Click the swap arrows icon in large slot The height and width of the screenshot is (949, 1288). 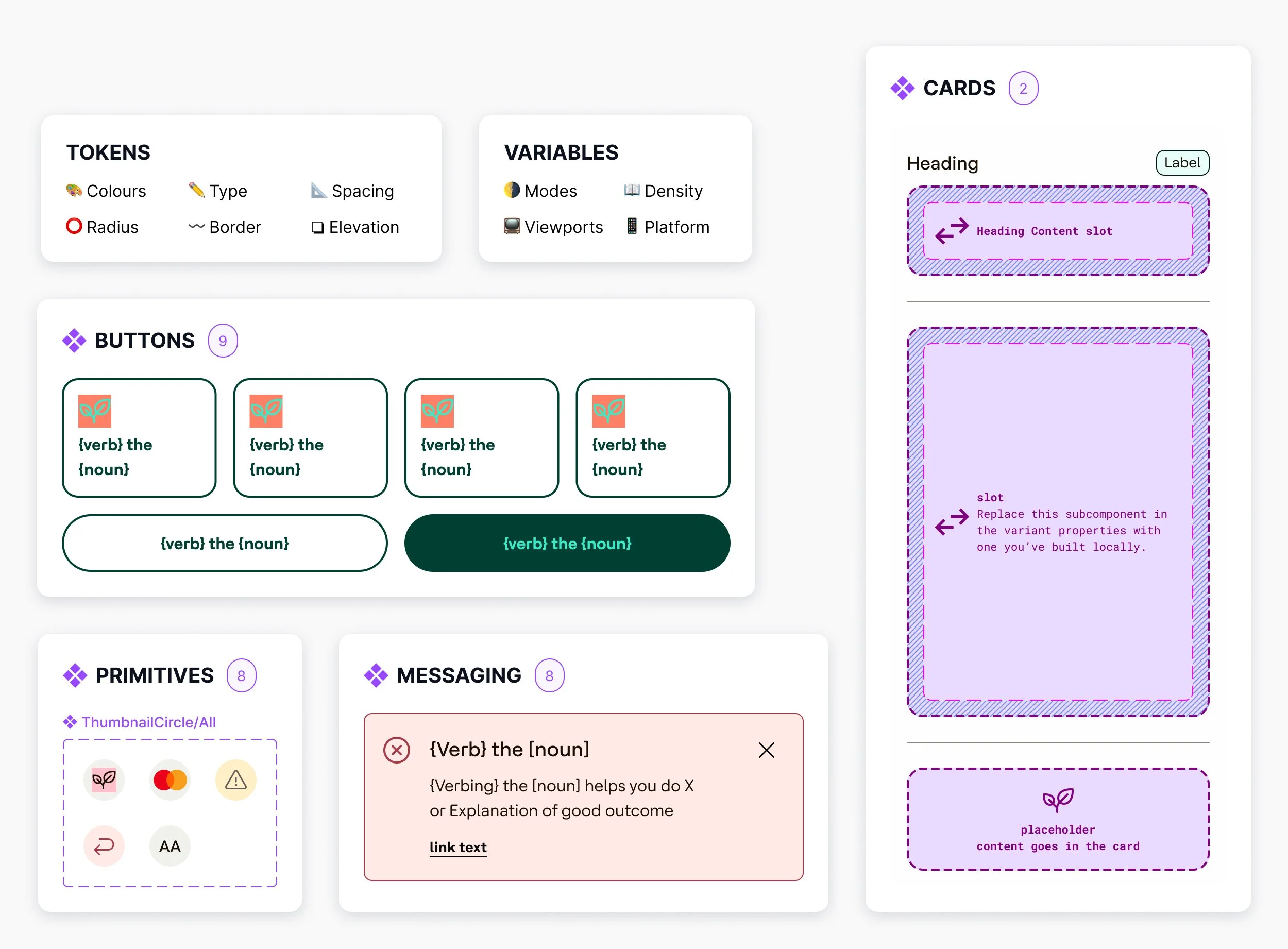pos(952,521)
